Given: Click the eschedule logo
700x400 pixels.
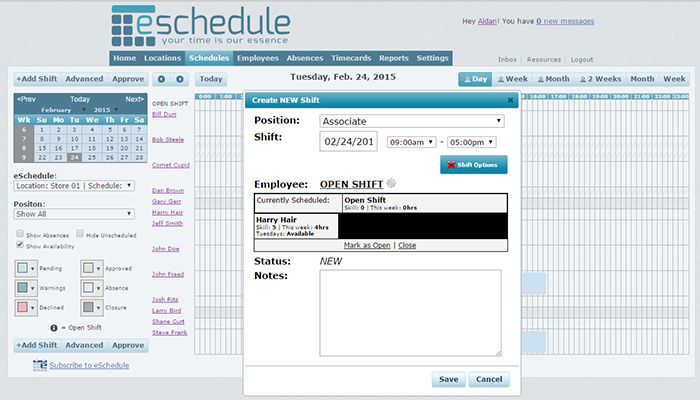Looking at the screenshot, I should pos(201,25).
